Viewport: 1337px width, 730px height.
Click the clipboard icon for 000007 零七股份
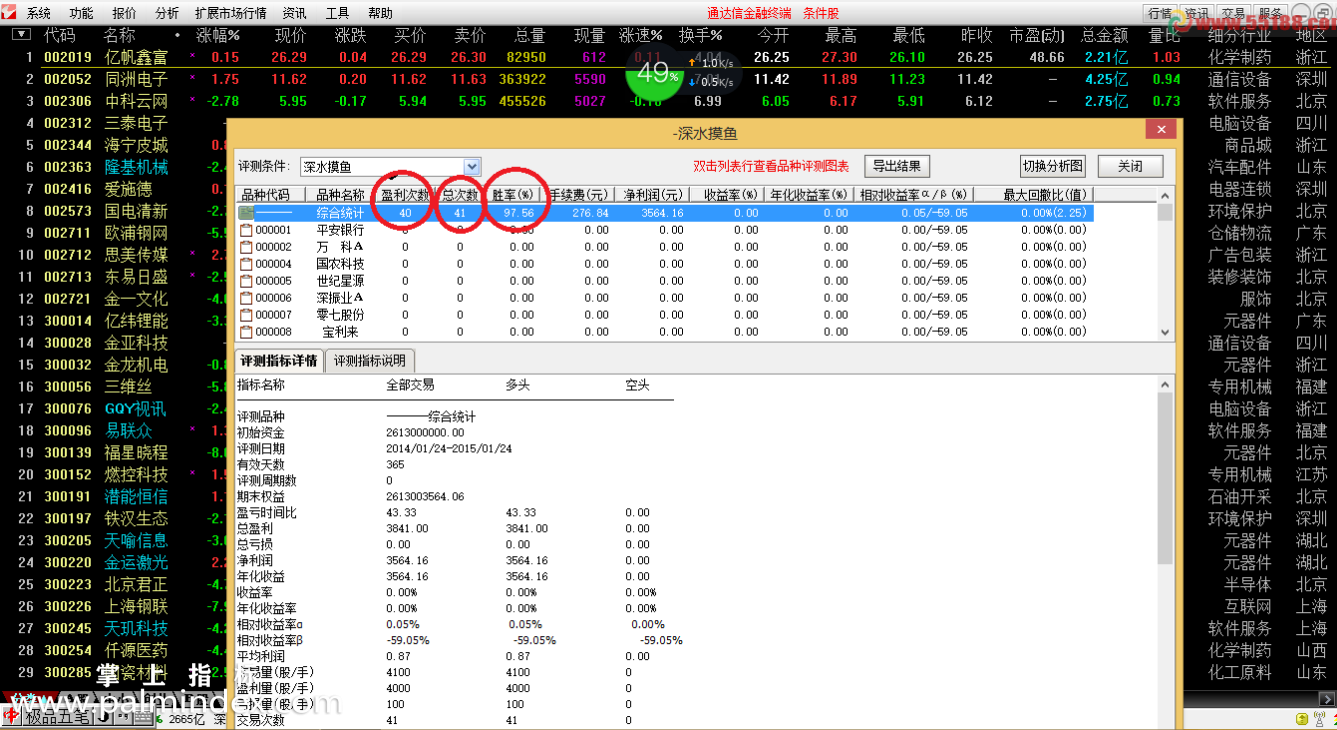(x=246, y=315)
